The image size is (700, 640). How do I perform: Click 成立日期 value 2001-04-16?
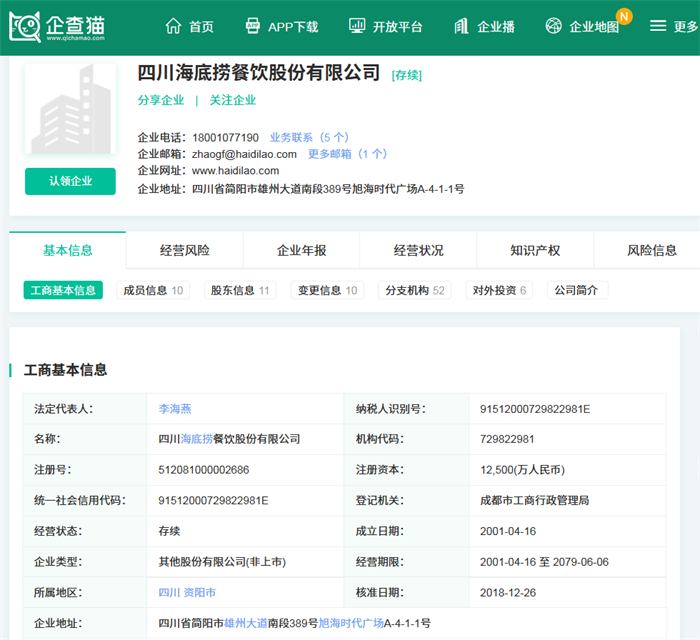pos(508,531)
